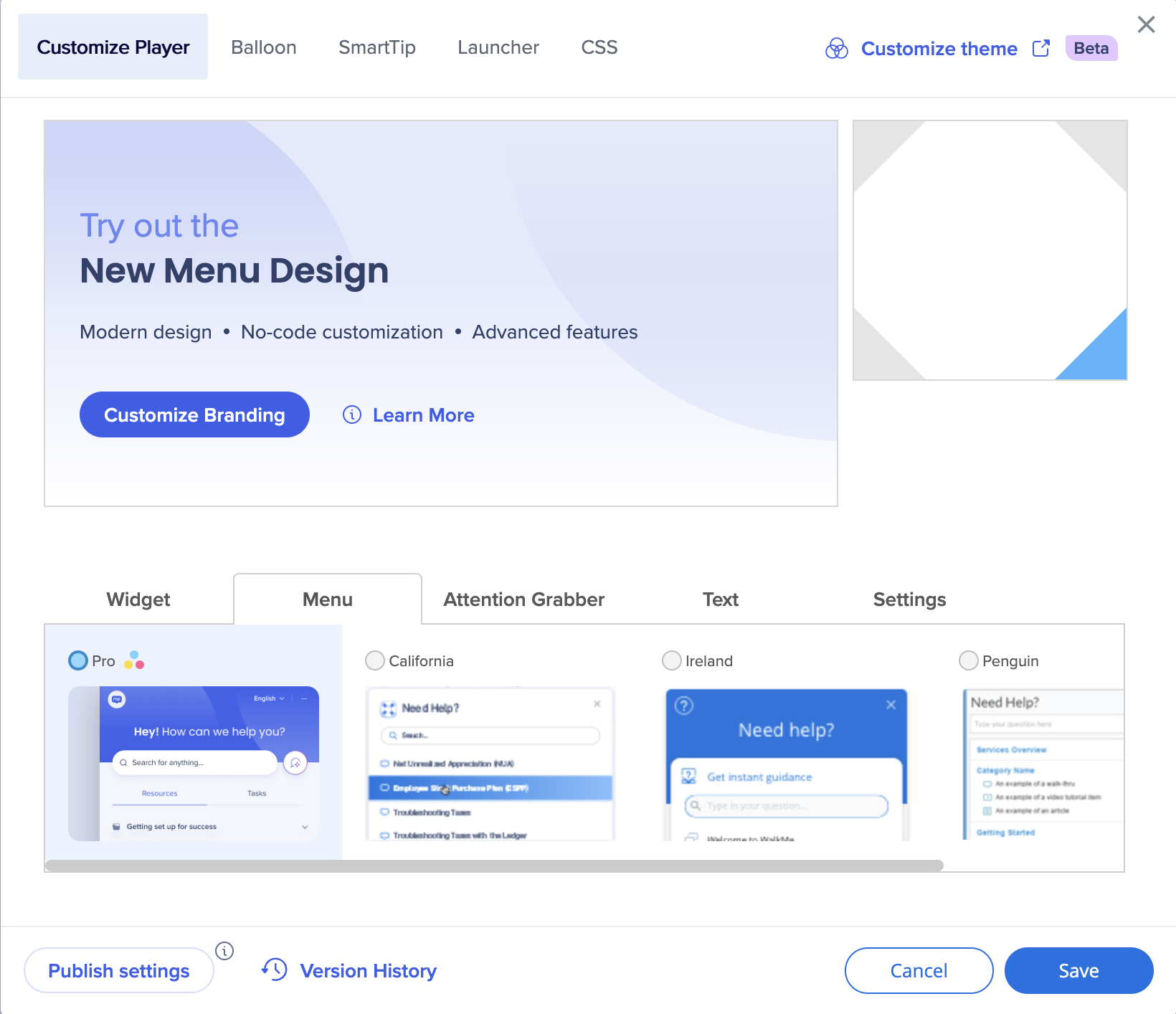The image size is (1176, 1014).
Task: Select the California menu design radio button
Action: [375, 660]
